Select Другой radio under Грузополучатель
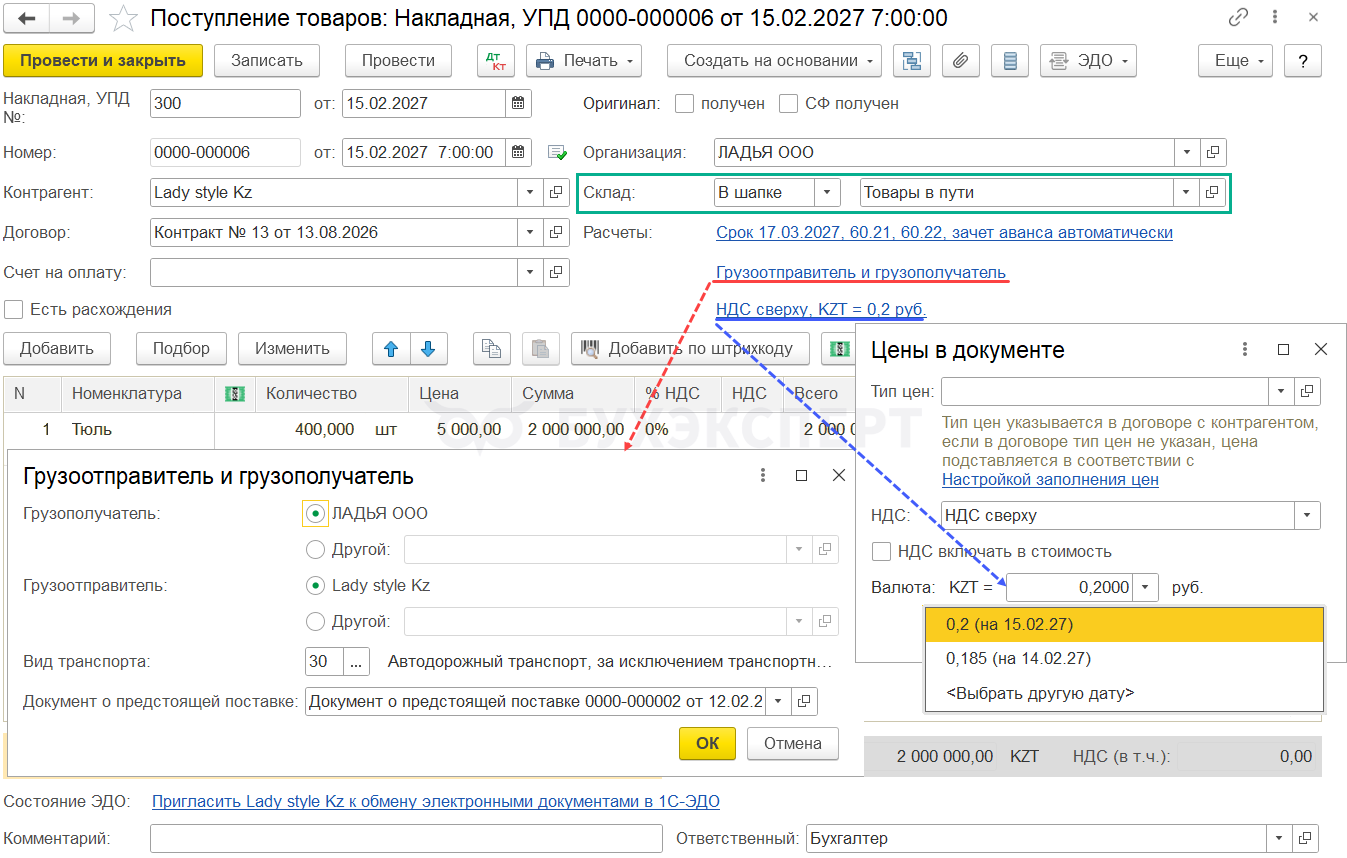 [x=315, y=549]
